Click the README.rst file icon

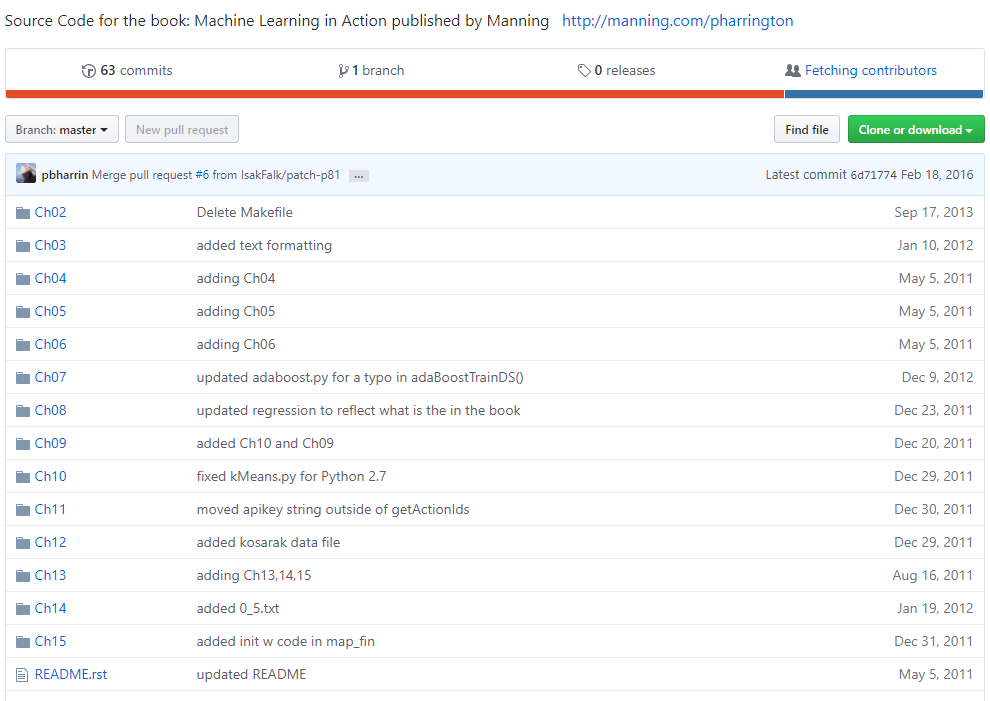pyautogui.click(x=22, y=675)
